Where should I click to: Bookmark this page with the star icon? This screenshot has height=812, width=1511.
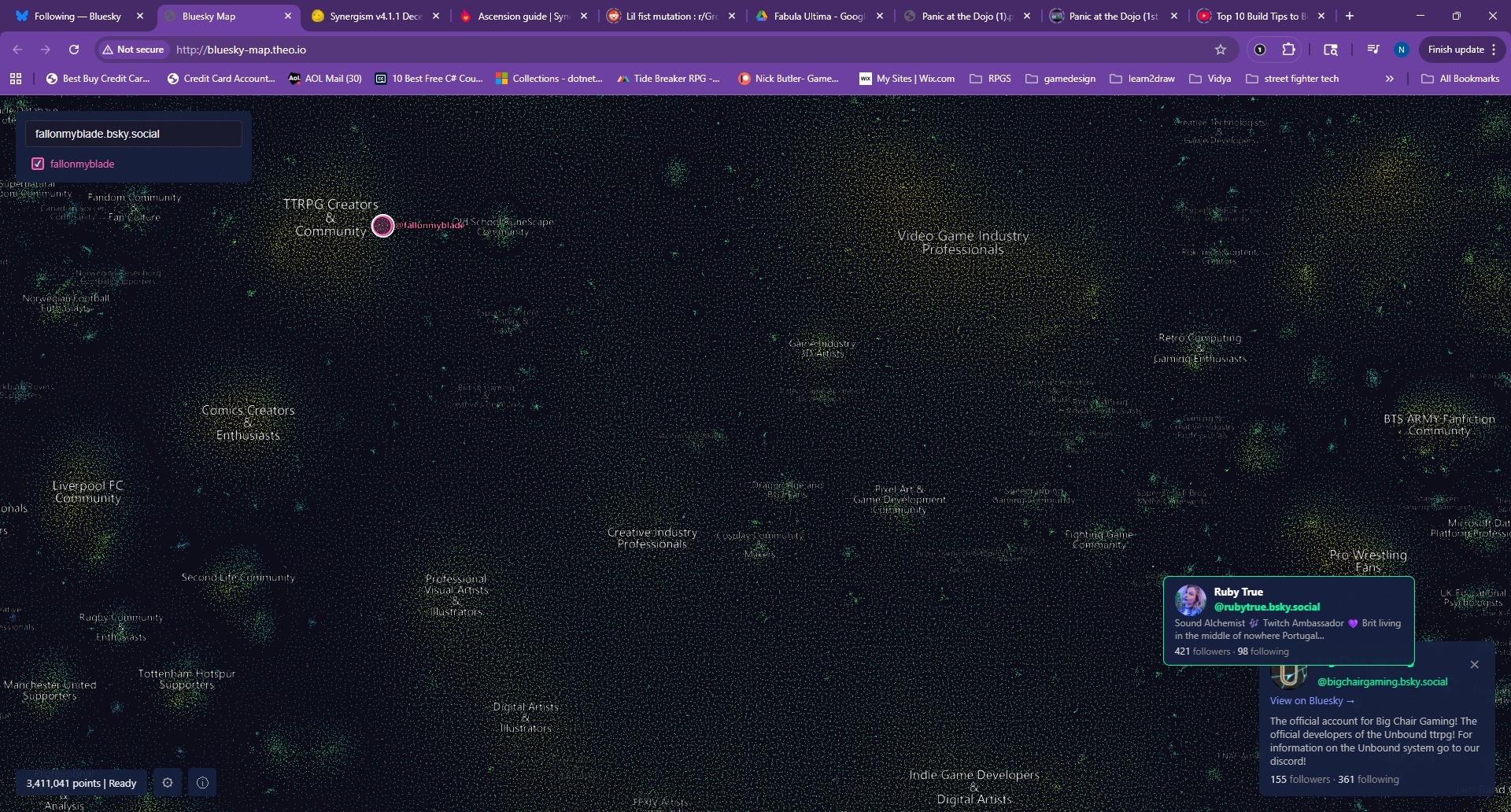(1221, 50)
